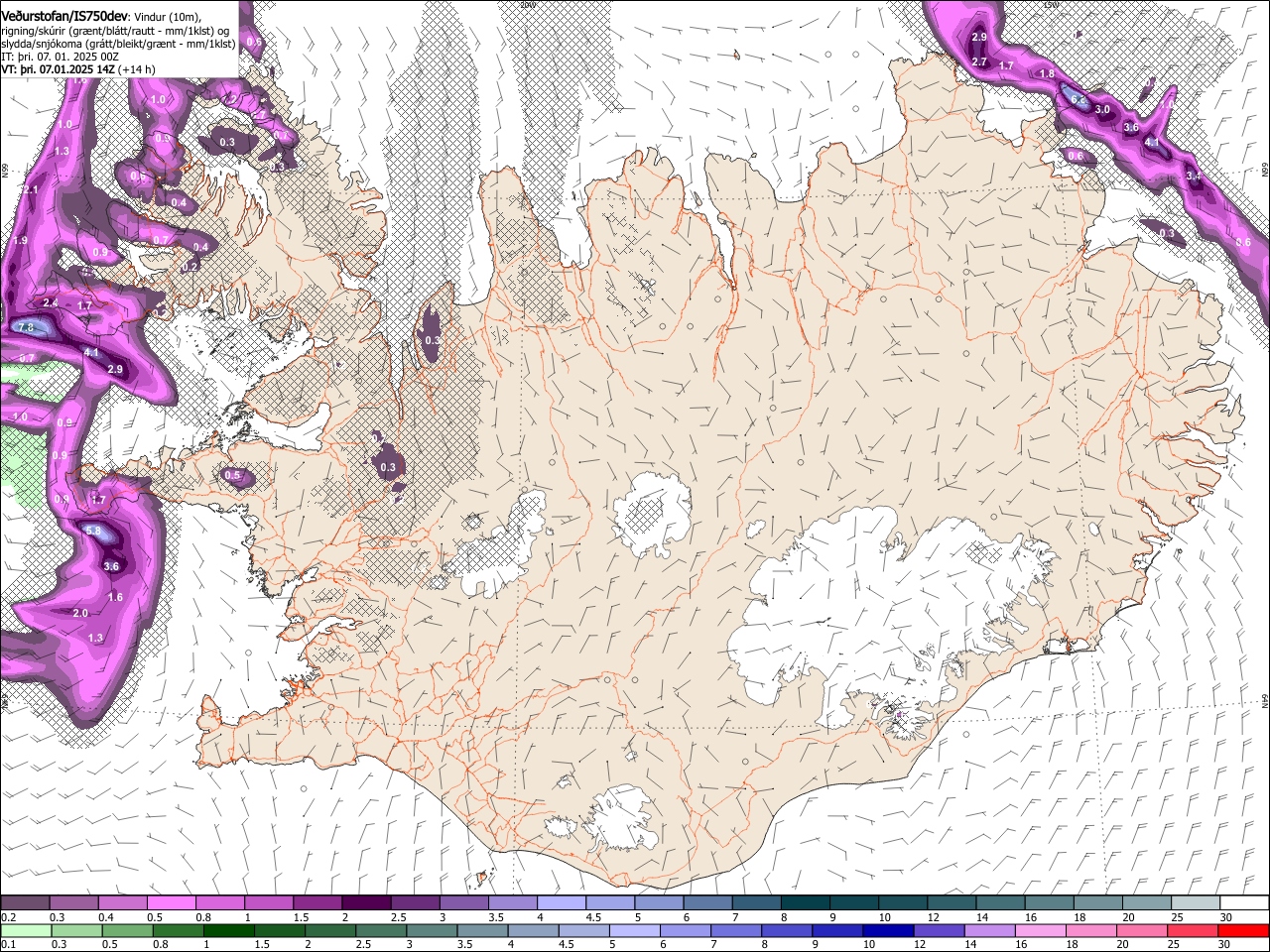This screenshot has width=1270, height=952.
Task: Click the 2.0 precipitation value
Action: (80, 613)
